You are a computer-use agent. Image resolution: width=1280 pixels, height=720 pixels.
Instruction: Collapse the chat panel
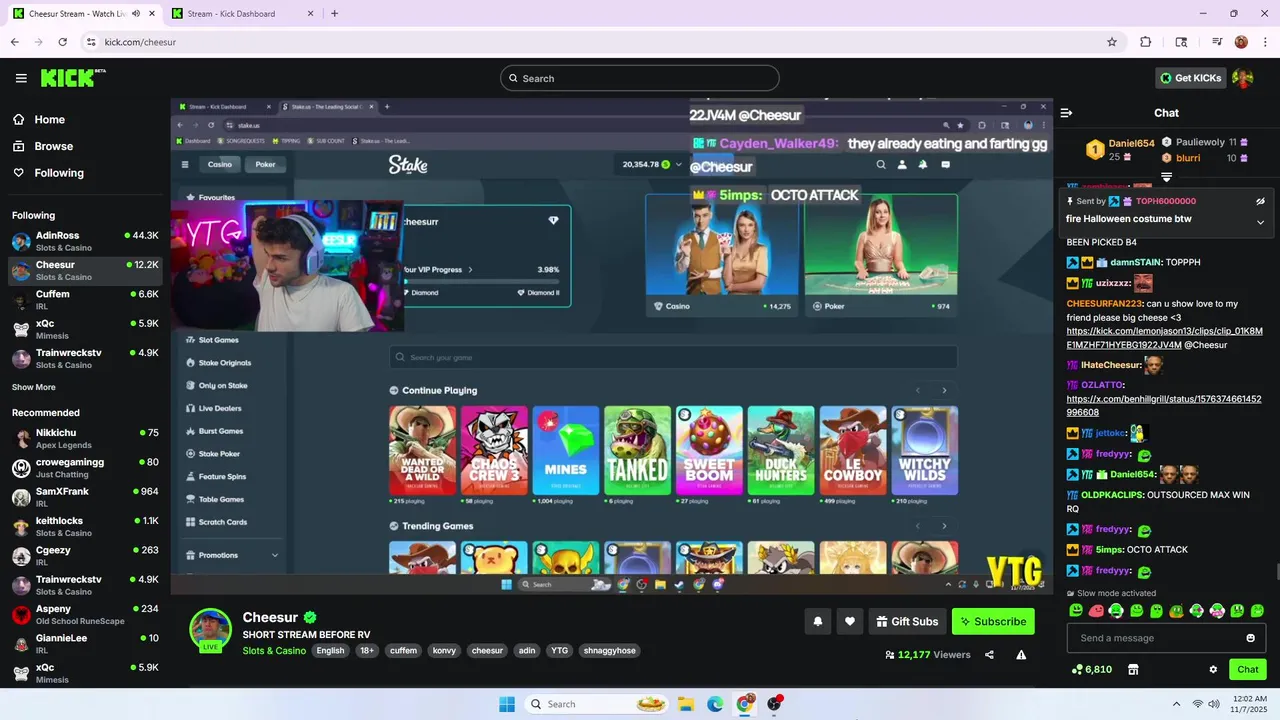(x=1066, y=113)
